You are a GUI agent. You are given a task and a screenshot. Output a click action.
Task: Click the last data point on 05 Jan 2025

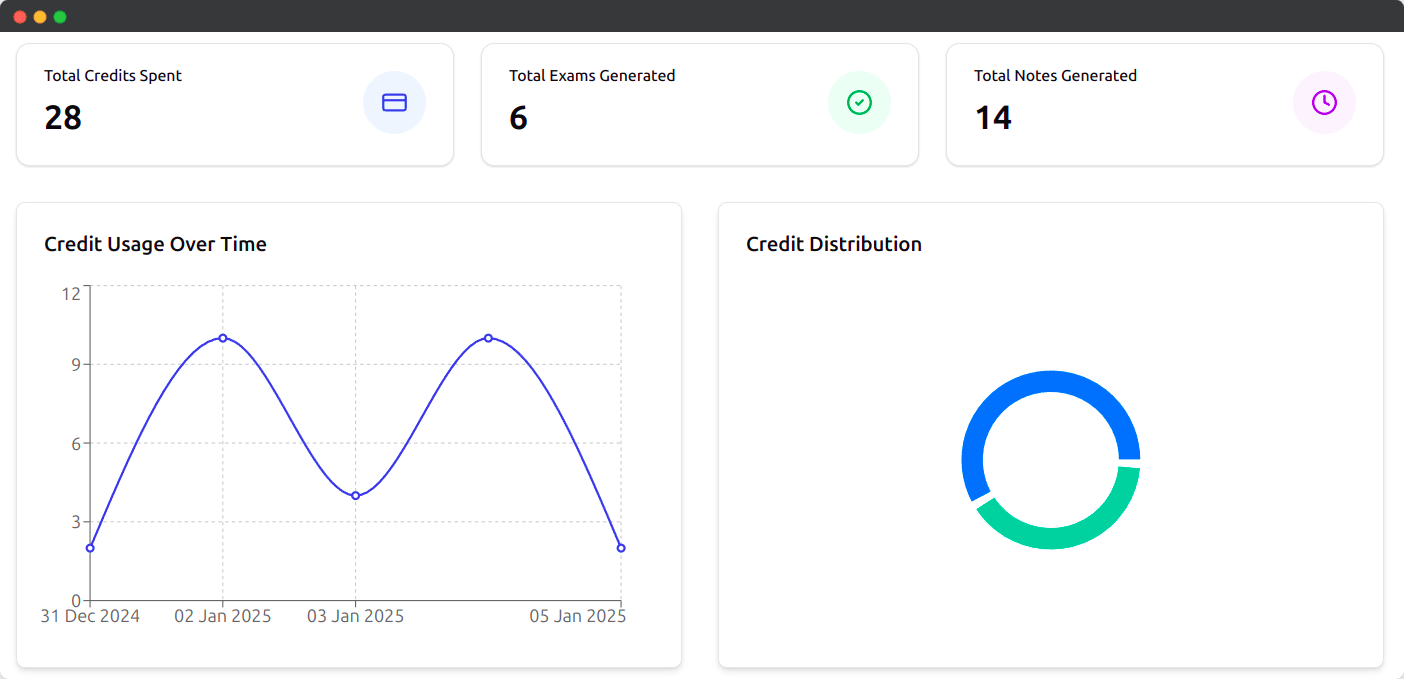pyautogui.click(x=621, y=547)
